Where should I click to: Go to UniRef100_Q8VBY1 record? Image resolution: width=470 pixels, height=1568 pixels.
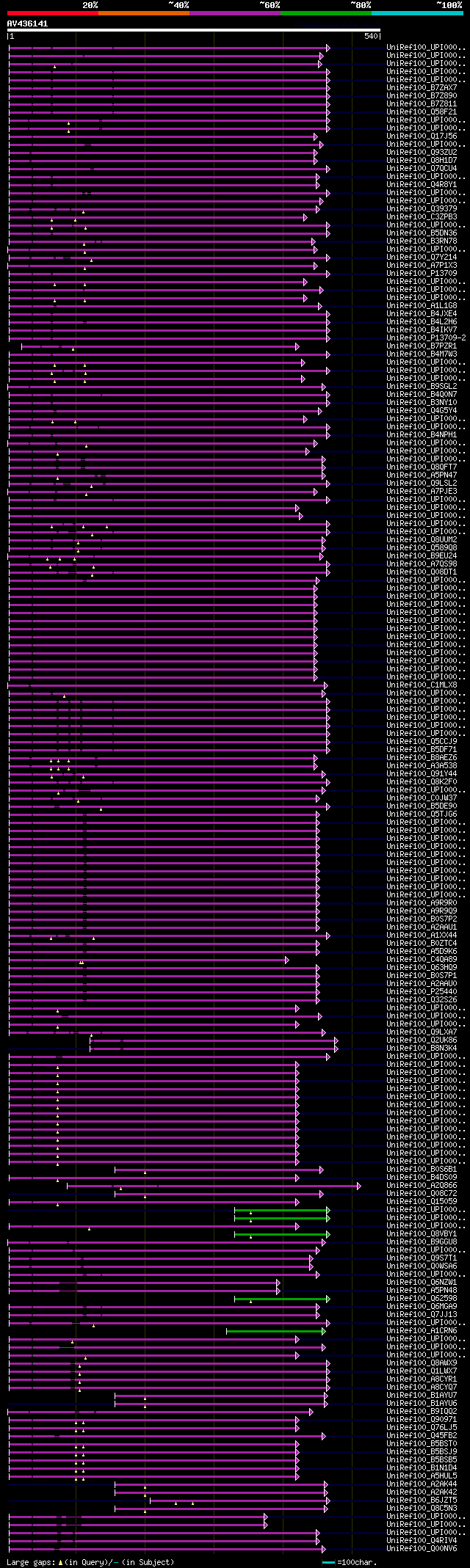tap(422, 1234)
